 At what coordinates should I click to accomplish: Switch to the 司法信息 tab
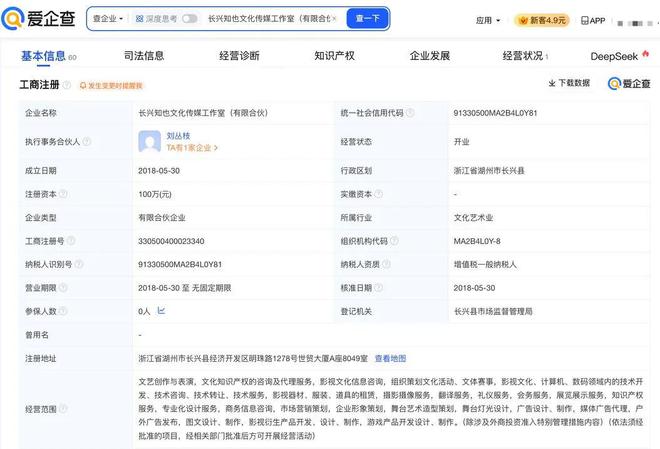(x=144, y=56)
